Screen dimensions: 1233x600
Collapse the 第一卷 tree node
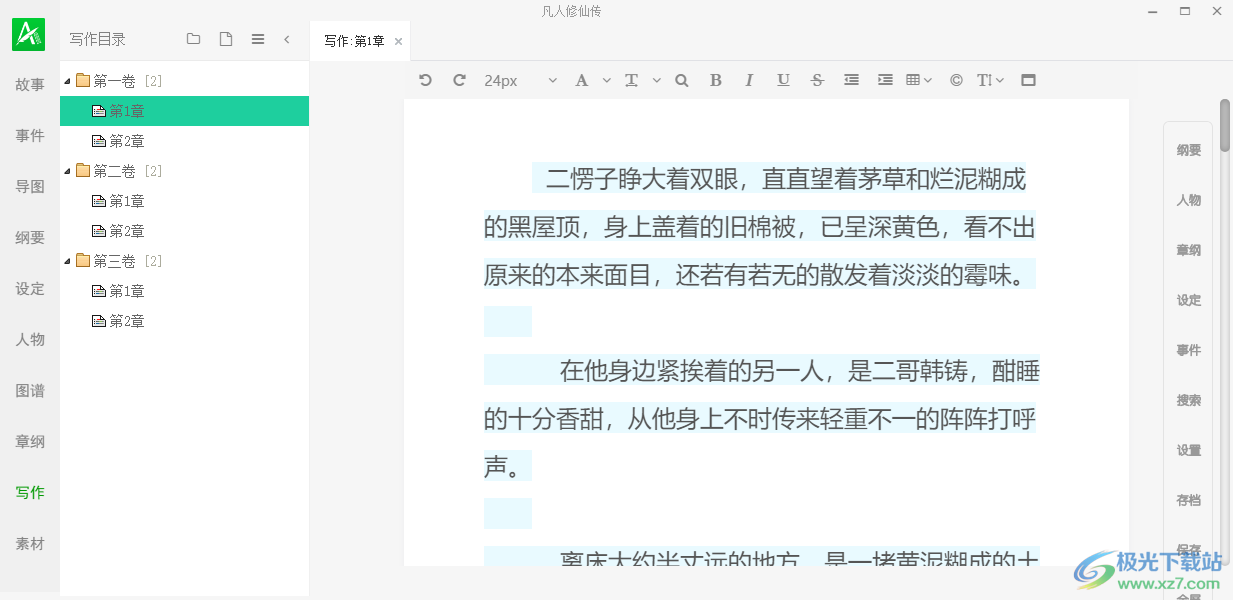[67, 82]
